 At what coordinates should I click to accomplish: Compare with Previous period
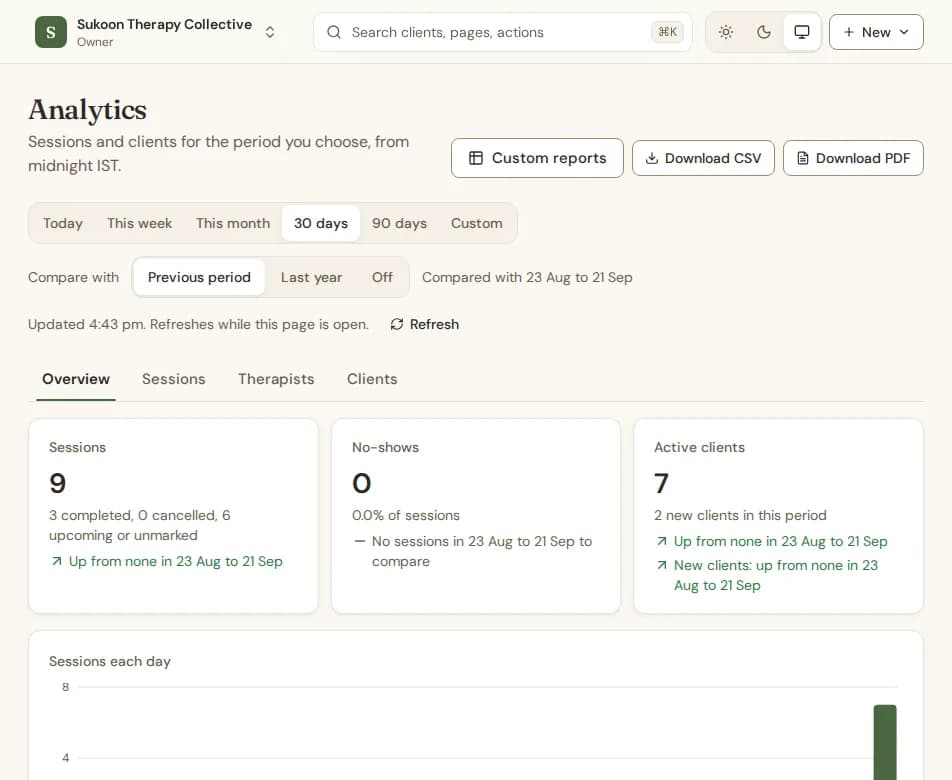click(199, 277)
